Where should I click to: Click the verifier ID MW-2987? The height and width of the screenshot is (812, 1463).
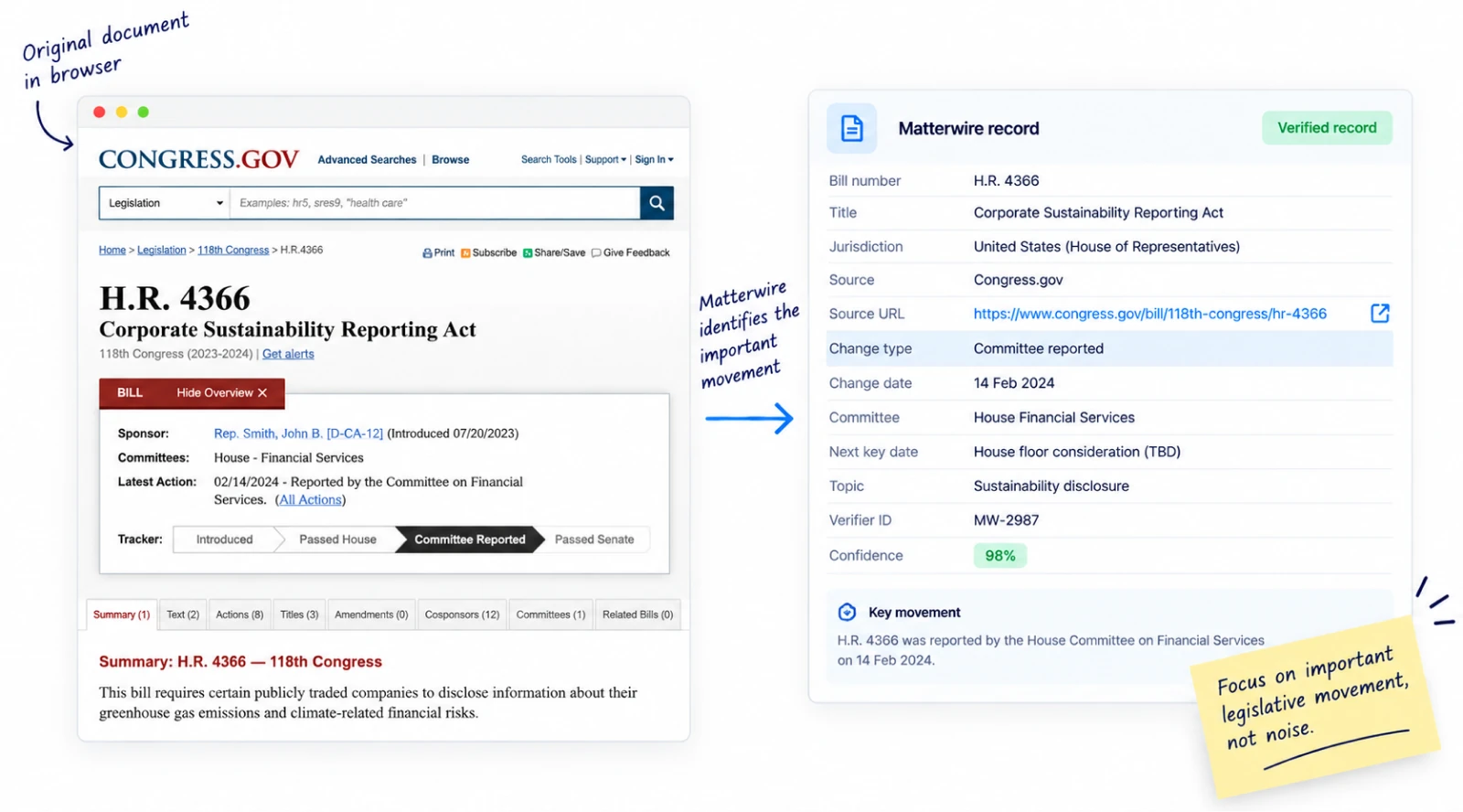[x=1006, y=521]
